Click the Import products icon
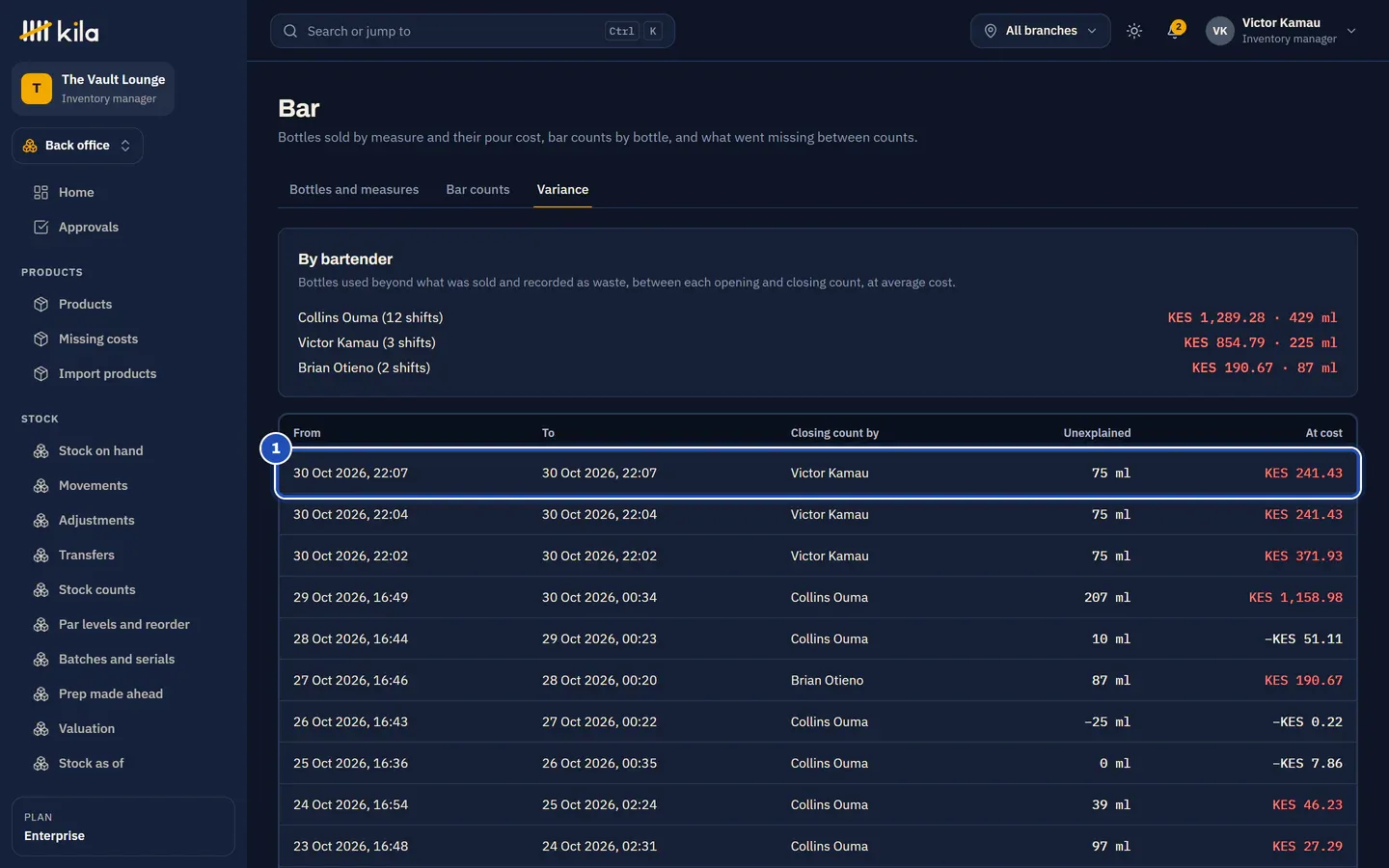 (41, 373)
